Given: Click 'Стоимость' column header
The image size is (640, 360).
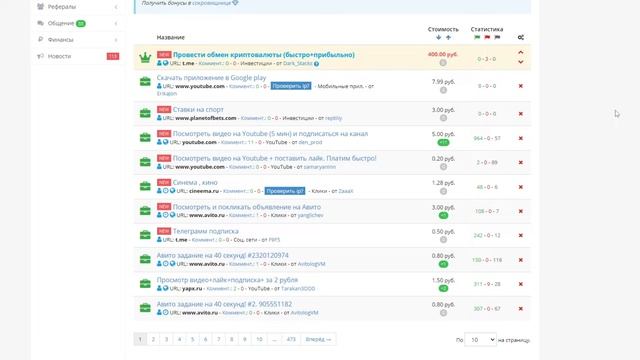Looking at the screenshot, I should (x=443, y=29).
